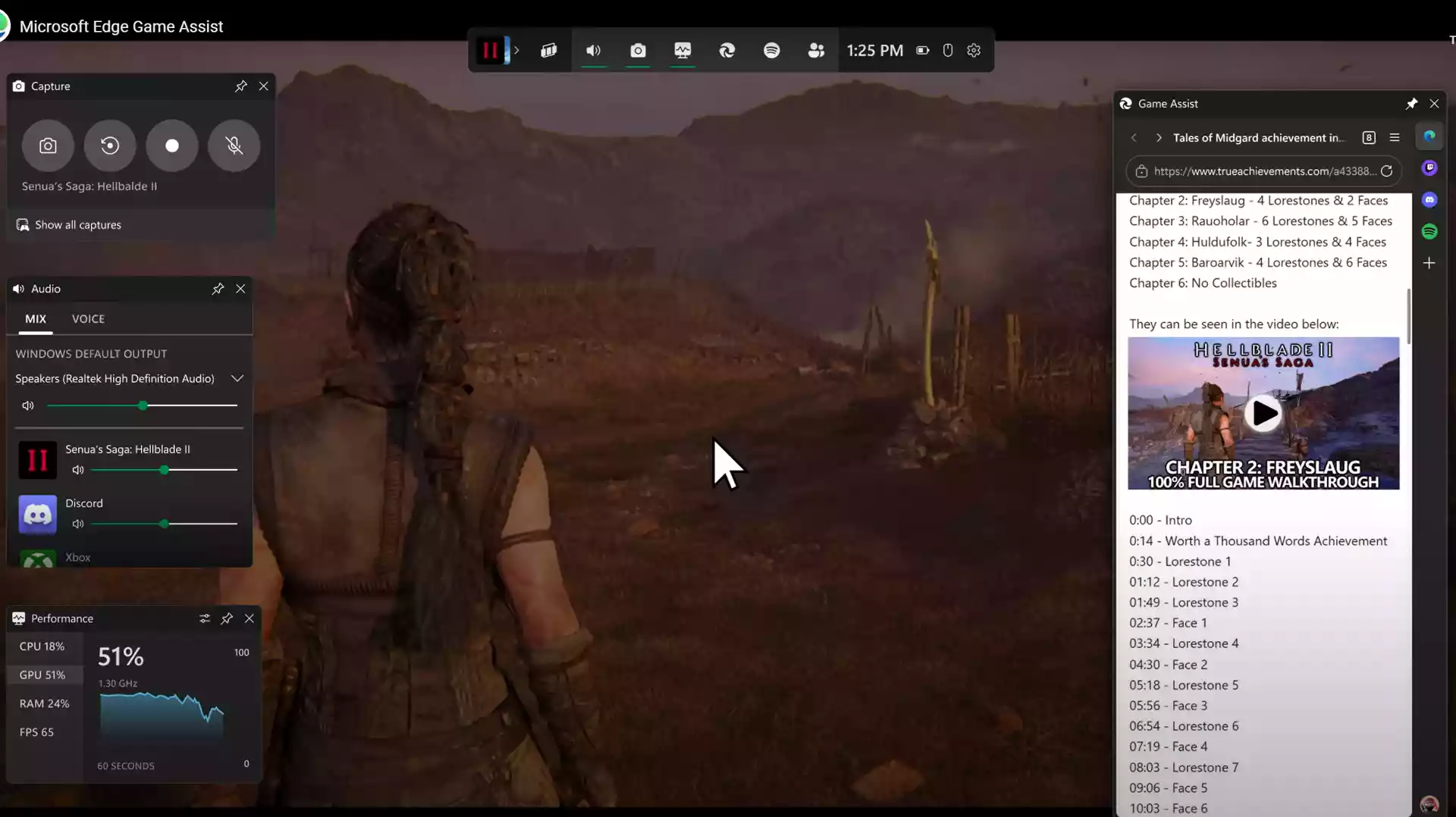Select the GPU 51% metric

click(42, 675)
